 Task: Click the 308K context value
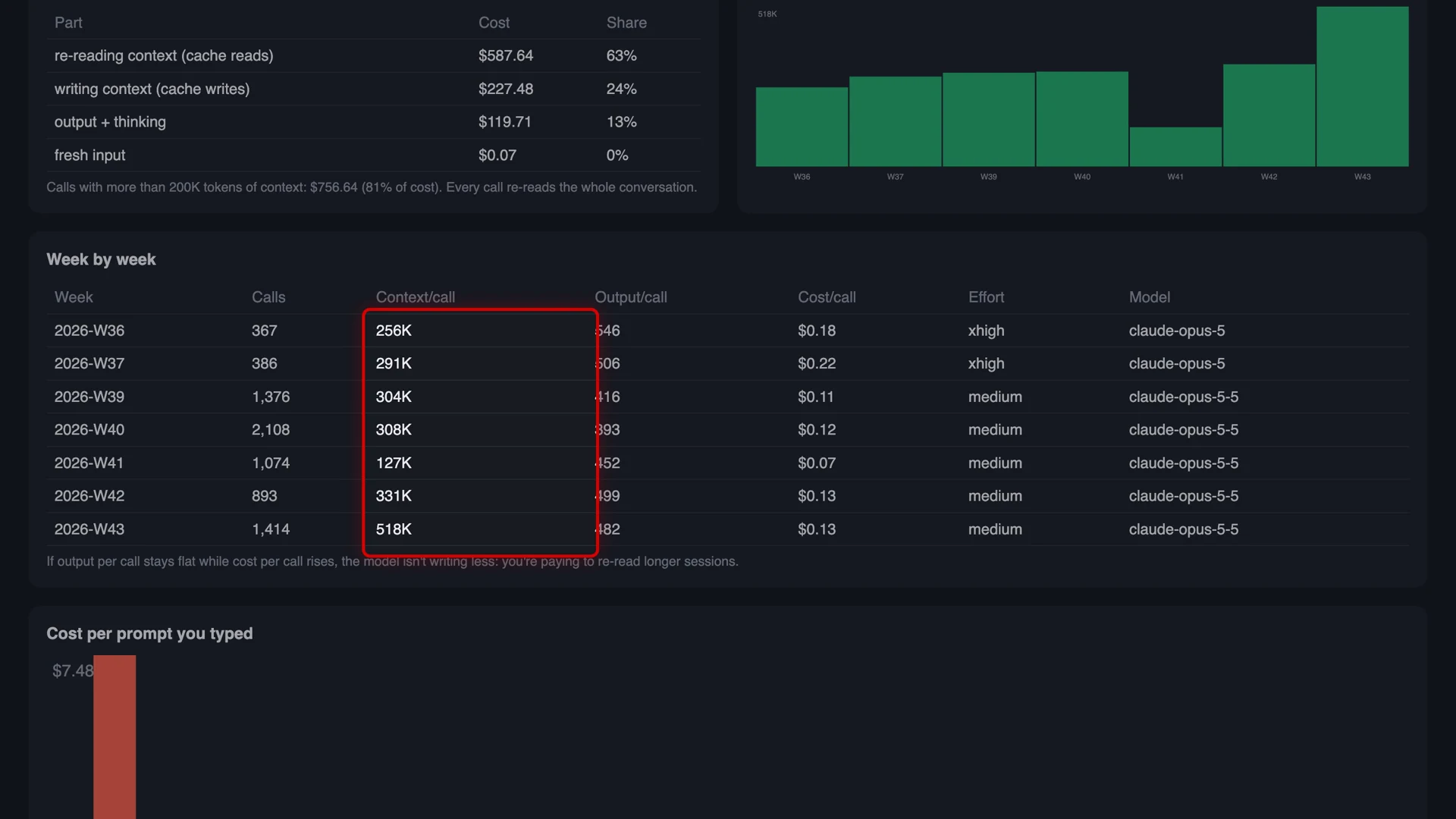tap(394, 429)
